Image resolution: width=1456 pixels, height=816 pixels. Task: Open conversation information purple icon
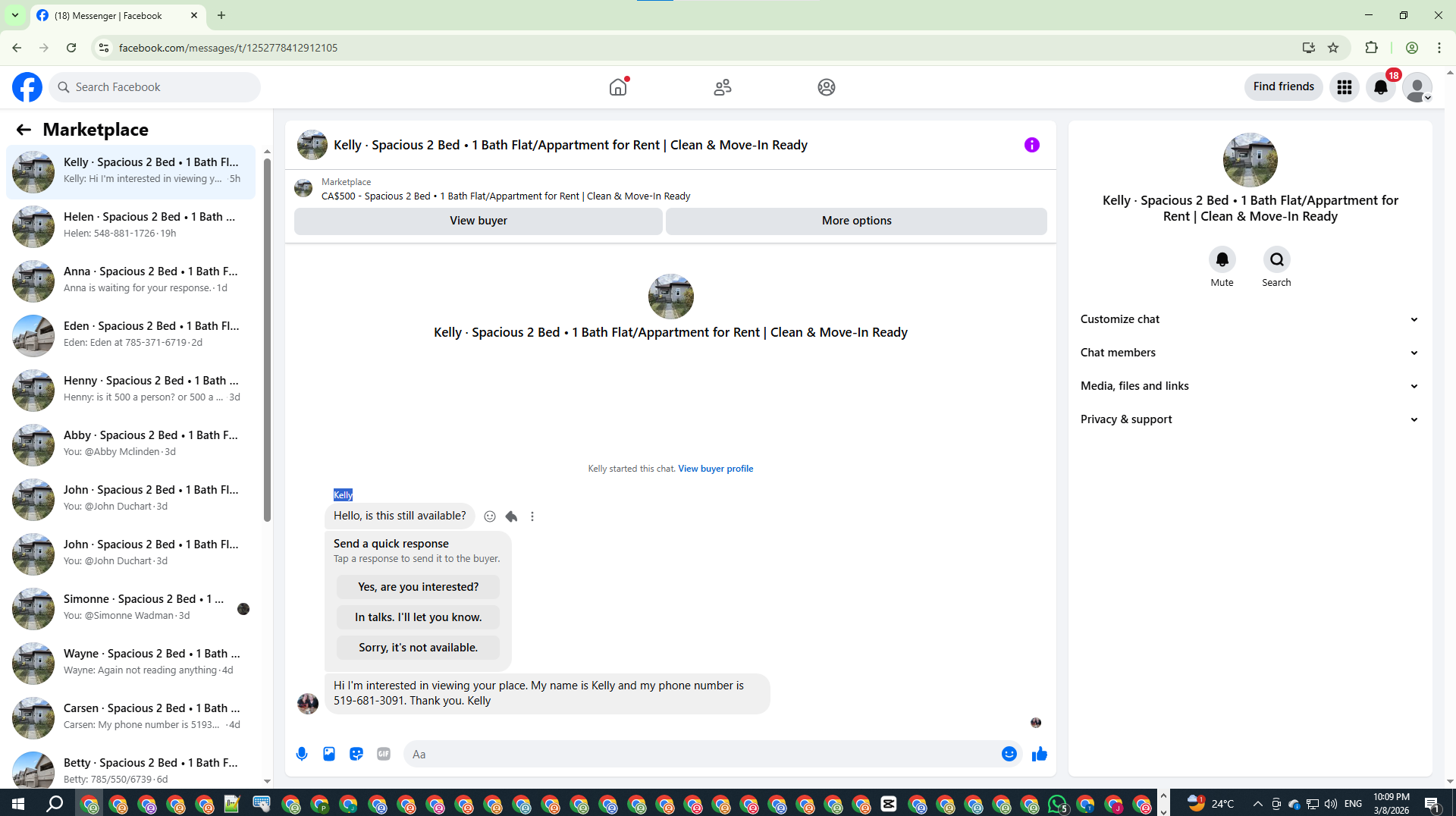click(x=1032, y=145)
